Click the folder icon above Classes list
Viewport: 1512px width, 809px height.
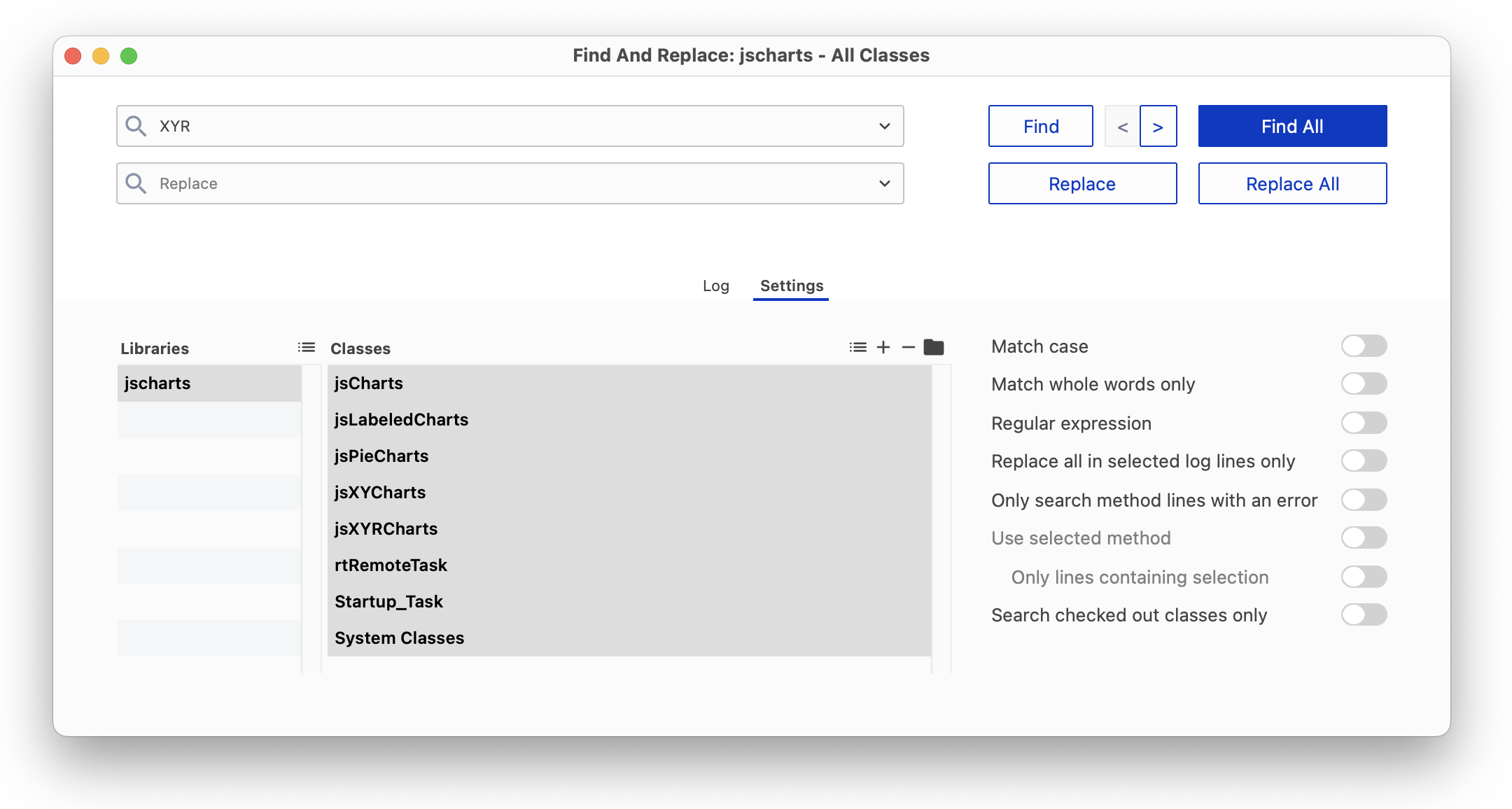[934, 347]
